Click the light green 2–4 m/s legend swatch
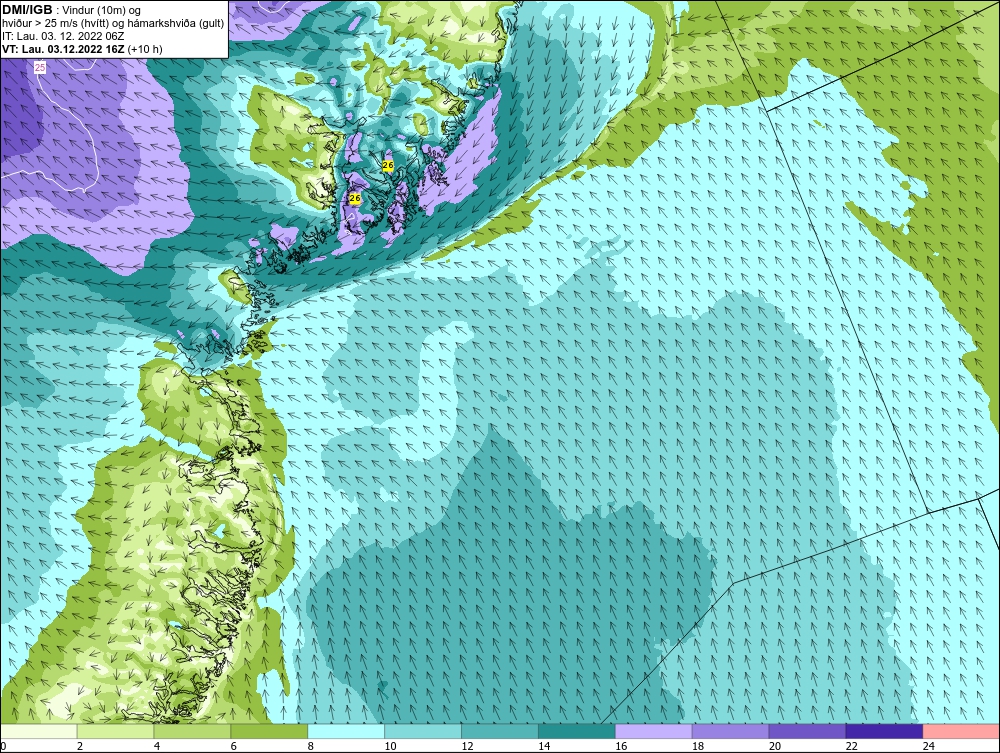This screenshot has height=753, width=1000. coord(115,731)
